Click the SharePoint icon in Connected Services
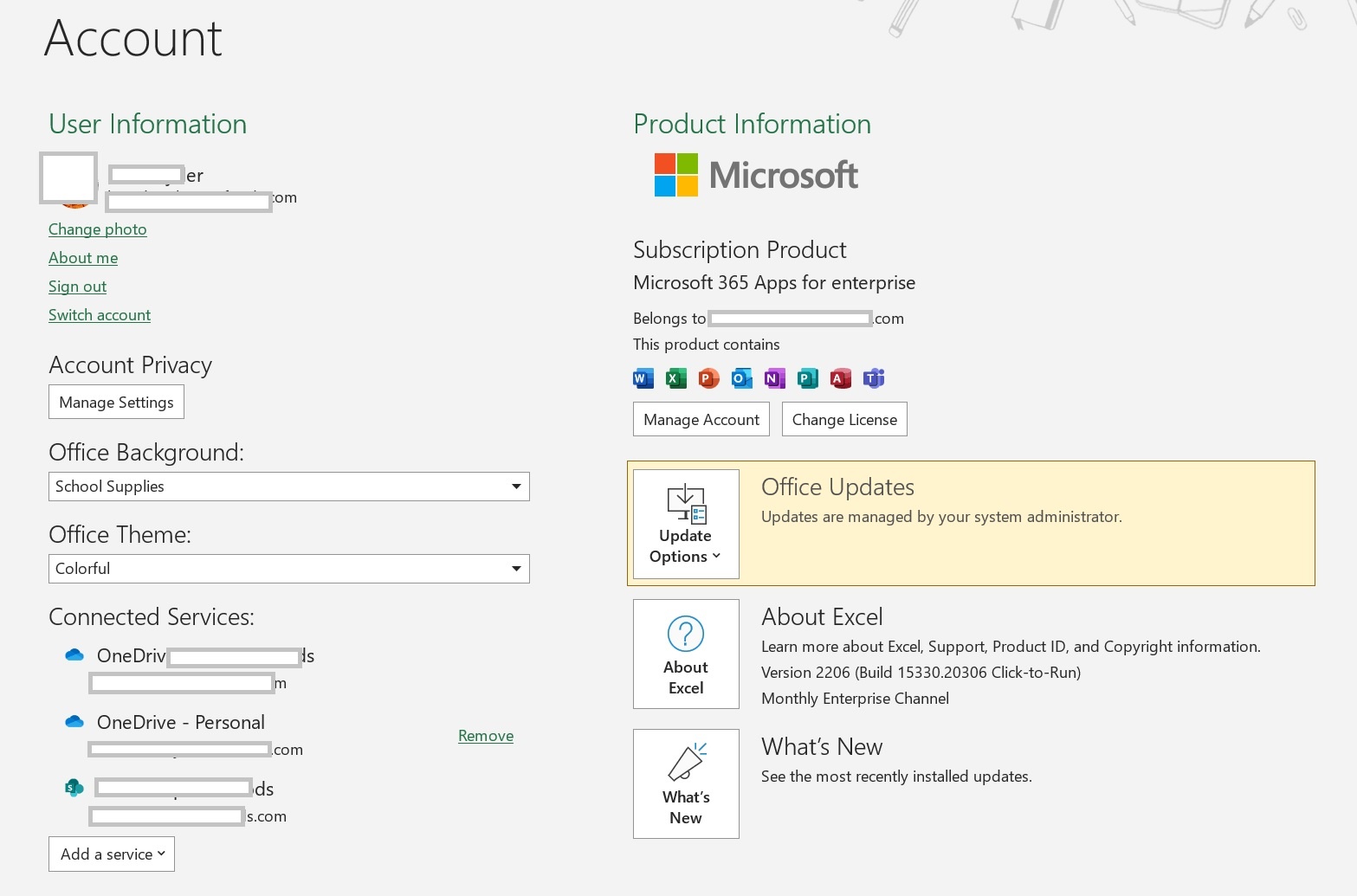 coord(74,788)
